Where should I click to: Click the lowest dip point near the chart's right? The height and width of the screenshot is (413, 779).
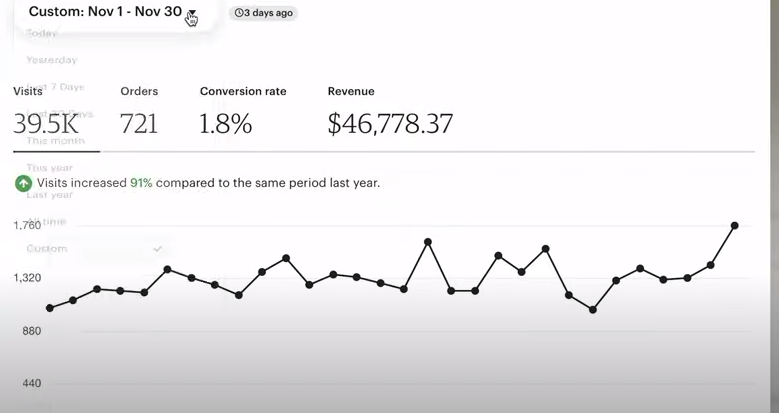tap(593, 310)
